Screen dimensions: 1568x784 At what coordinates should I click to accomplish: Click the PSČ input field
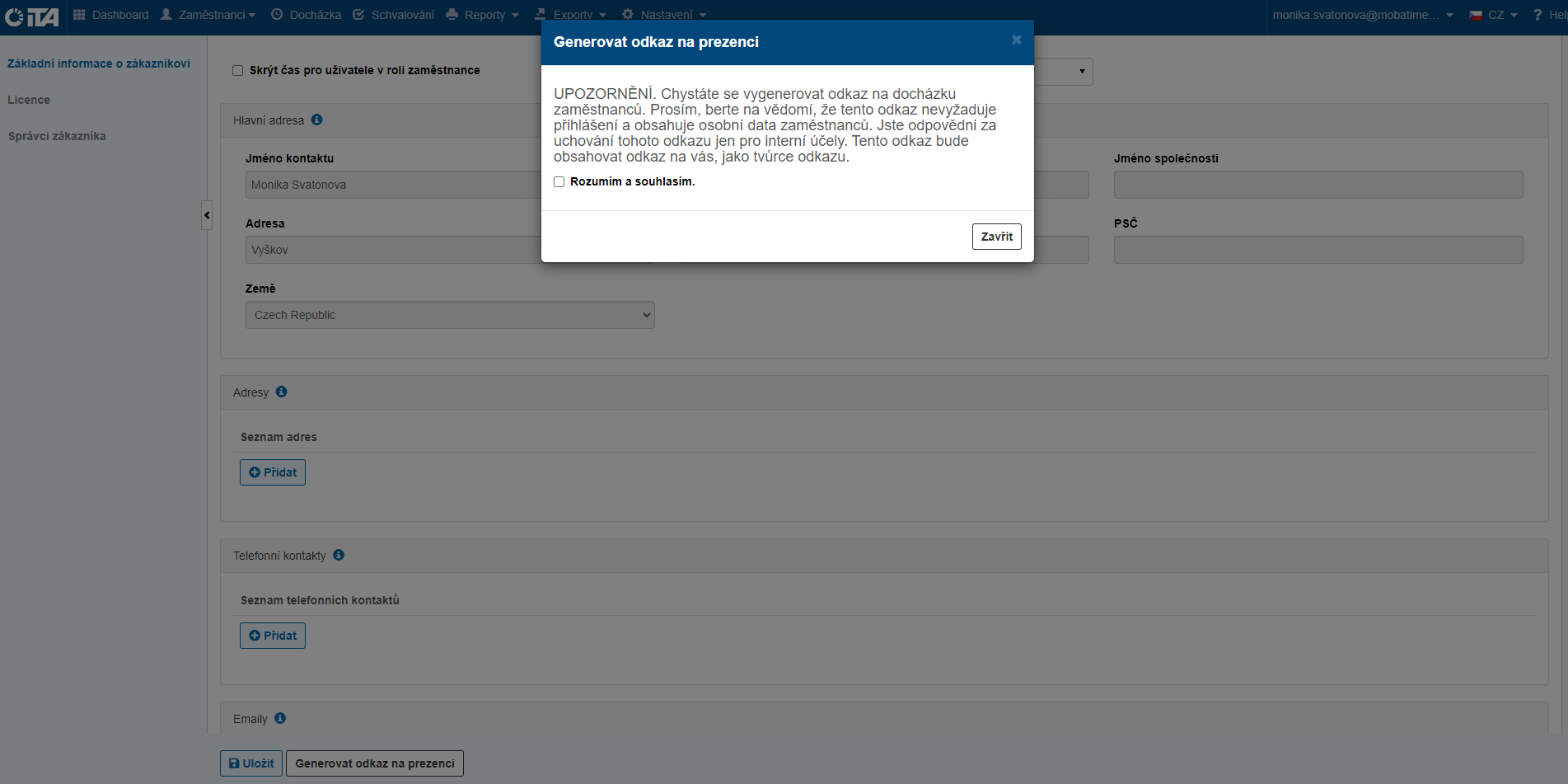click(1318, 250)
